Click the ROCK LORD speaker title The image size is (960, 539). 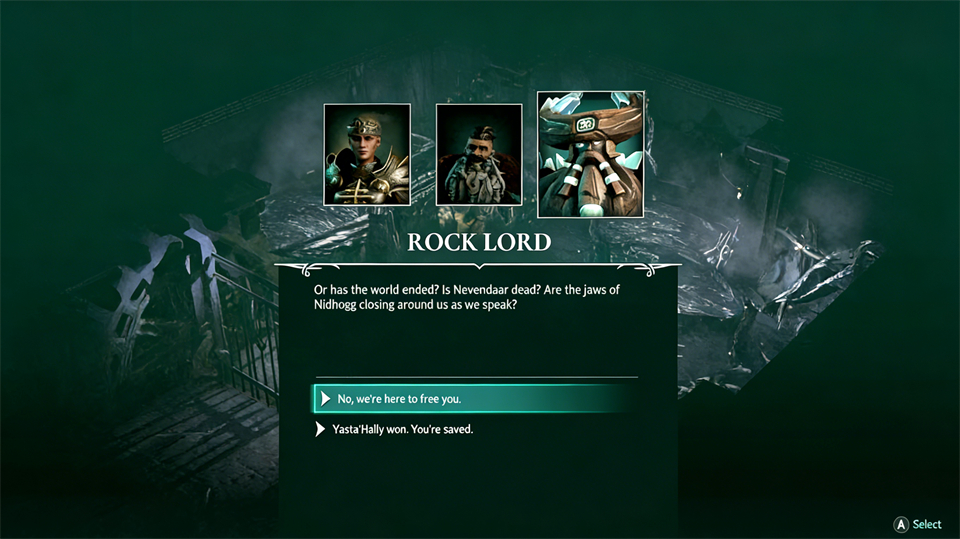(479, 243)
